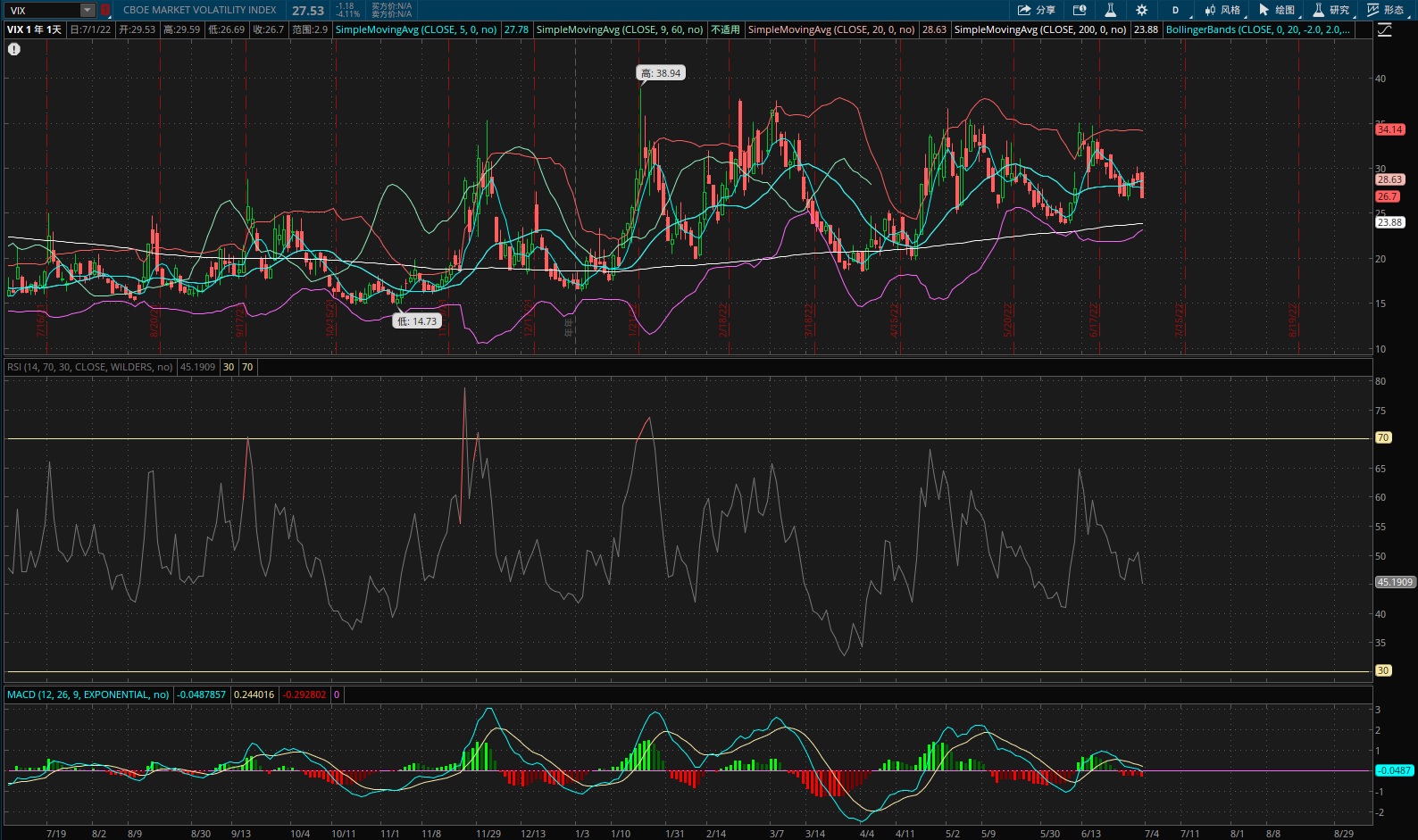This screenshot has height=840, width=1418.
Task: Open the VIX symbol dropdown arrow
Action: [x=87, y=11]
